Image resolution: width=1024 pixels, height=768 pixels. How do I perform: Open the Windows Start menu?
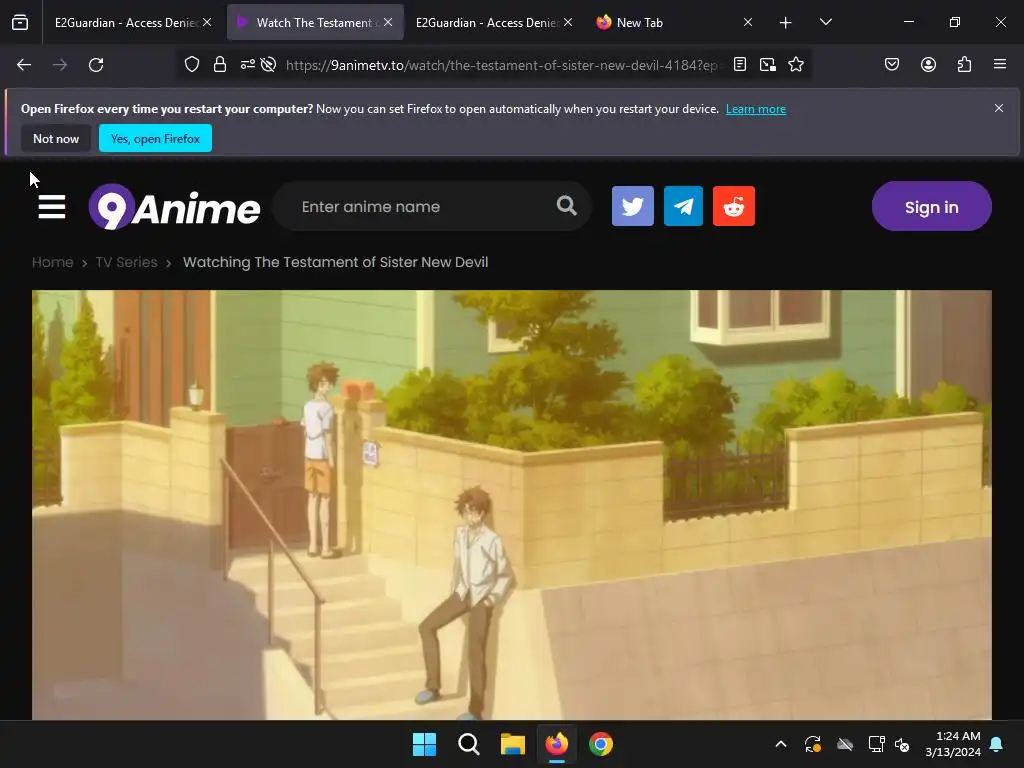[424, 744]
